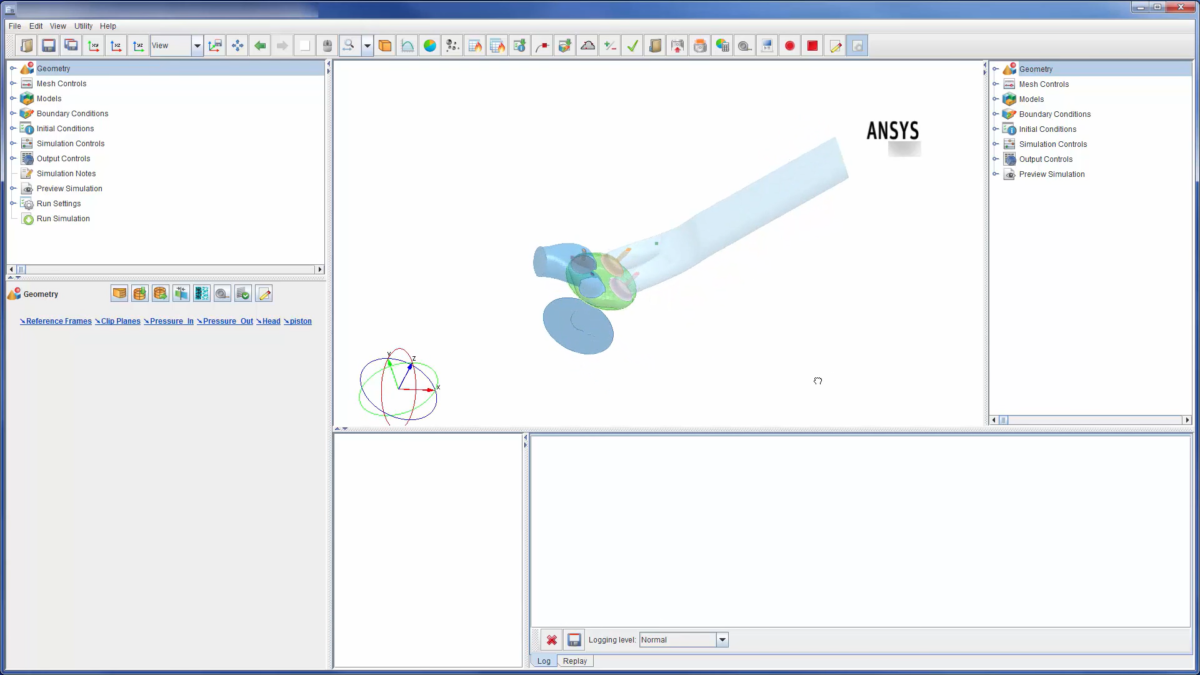Click the orange box icon in Geometry panel
Screen dimensions: 1200x675
tap(119, 293)
